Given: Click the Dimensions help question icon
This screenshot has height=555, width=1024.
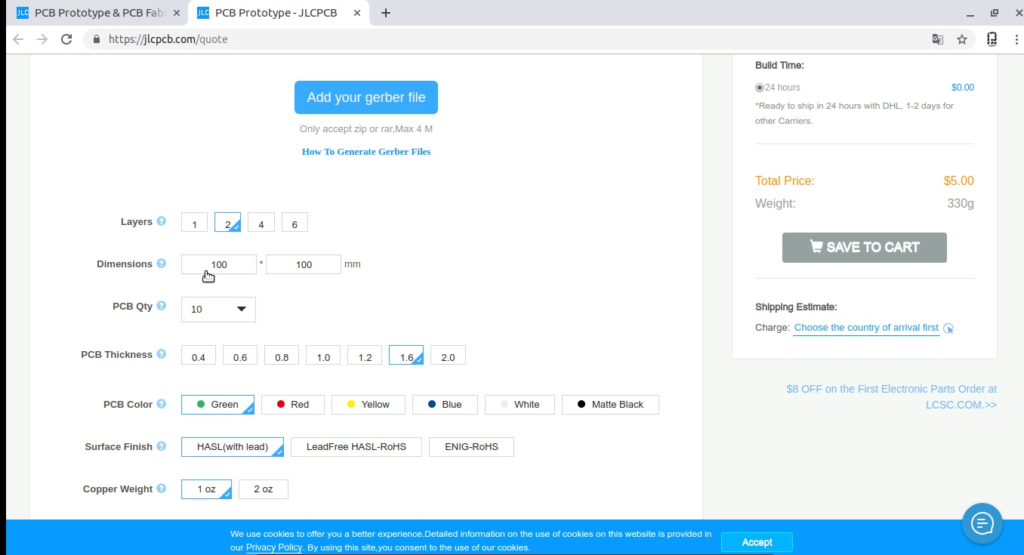Looking at the screenshot, I should [161, 263].
